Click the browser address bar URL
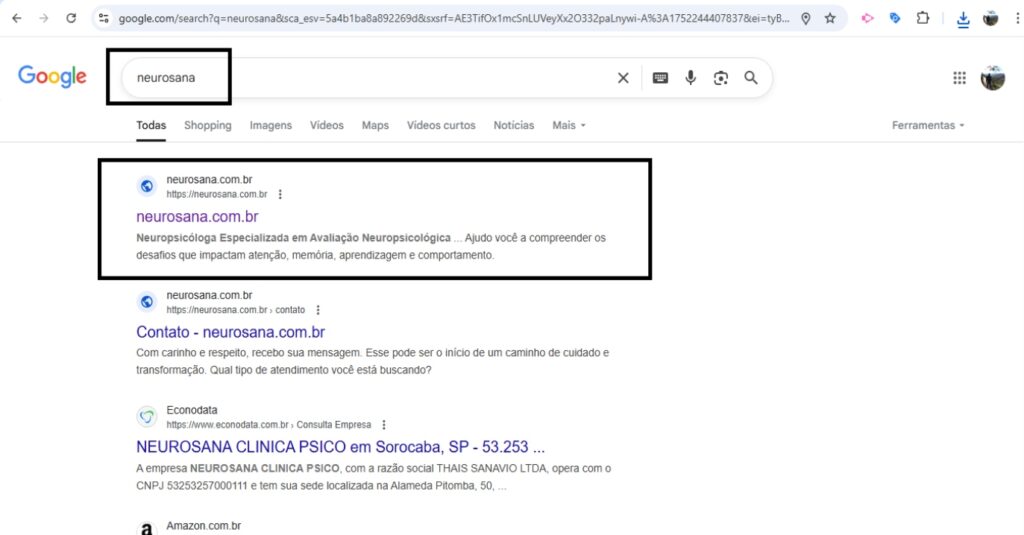Image resolution: width=1024 pixels, height=535 pixels. click(453, 18)
